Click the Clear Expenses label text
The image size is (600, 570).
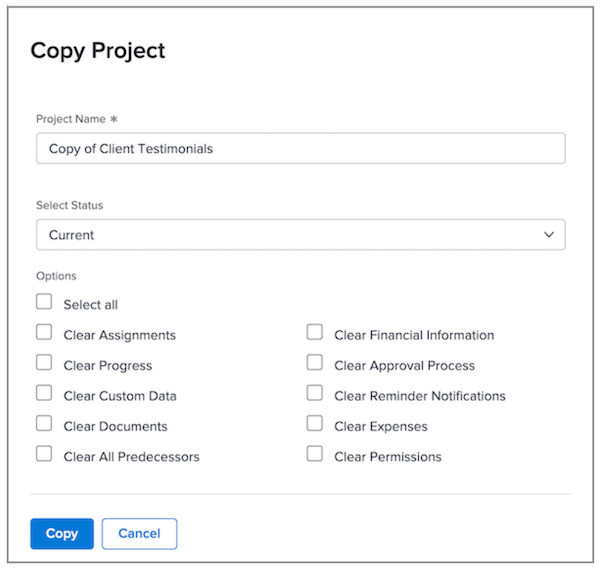(381, 427)
